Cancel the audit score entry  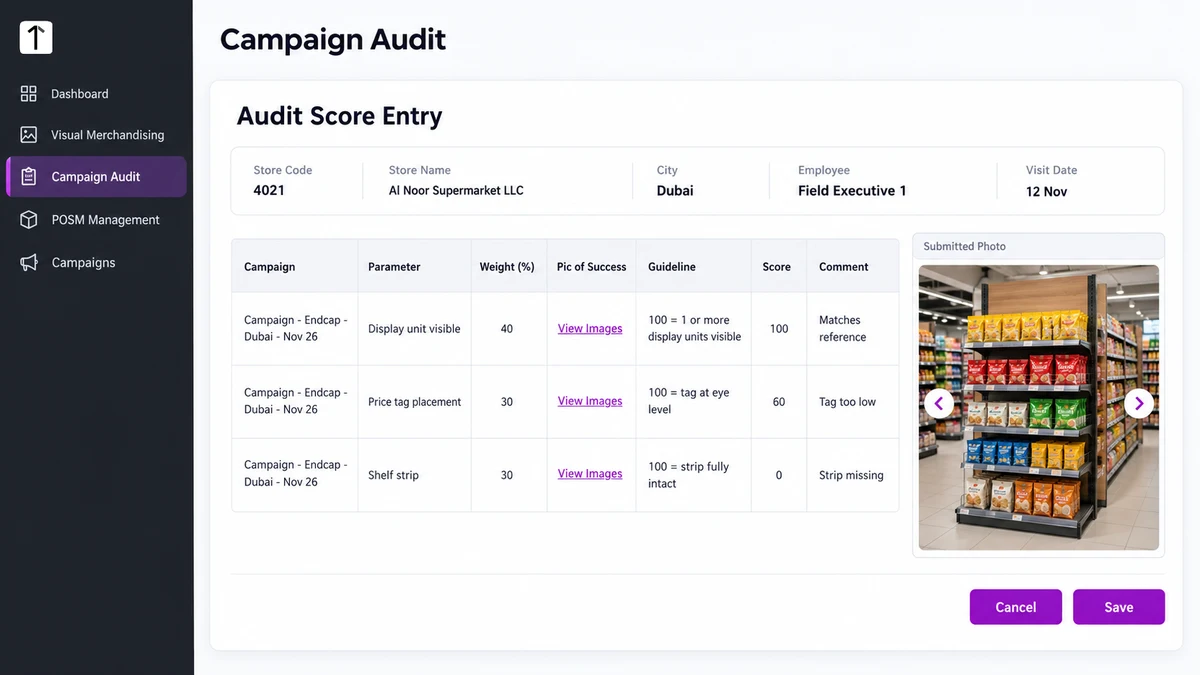click(1015, 607)
